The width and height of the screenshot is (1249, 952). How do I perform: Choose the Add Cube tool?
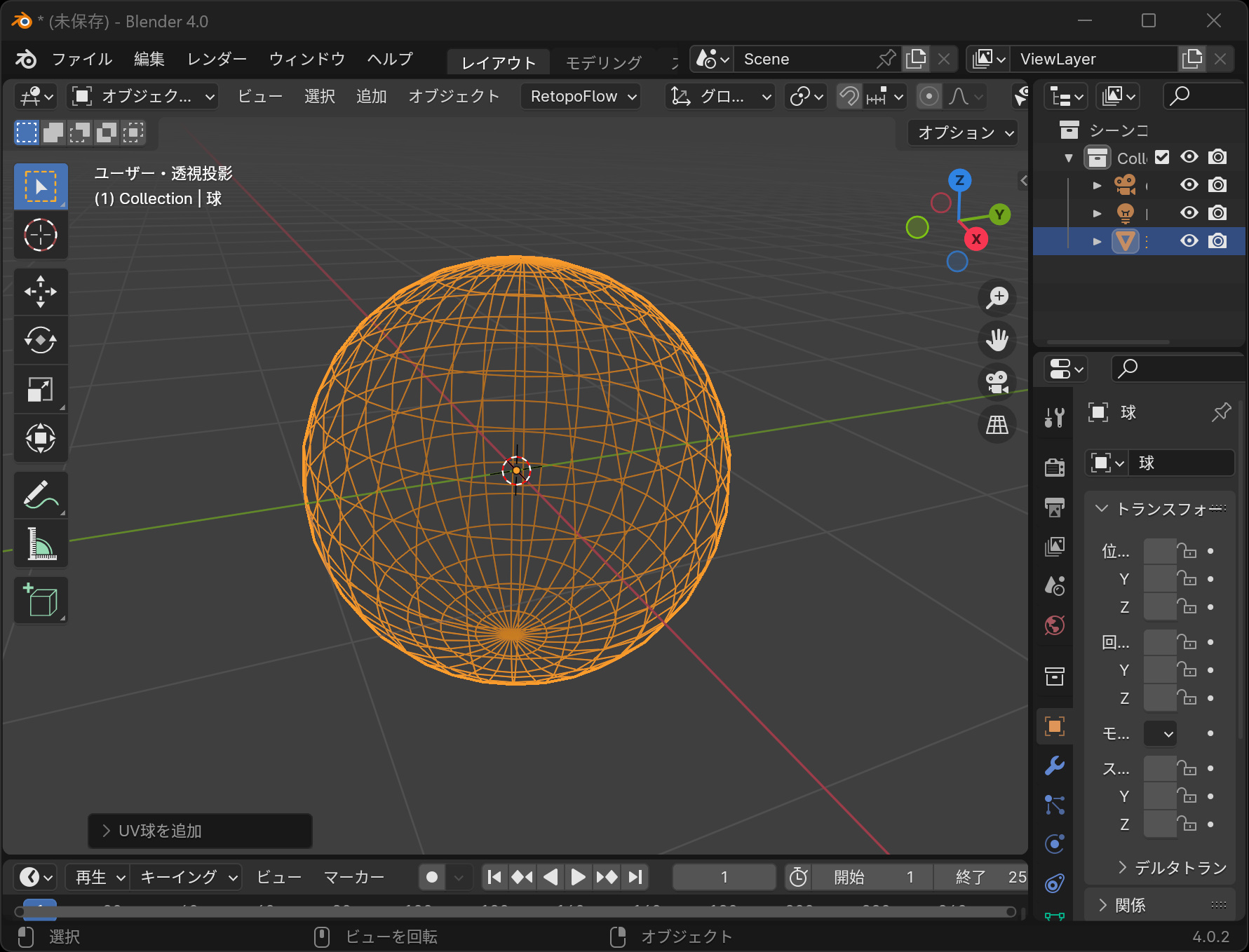coord(41,601)
